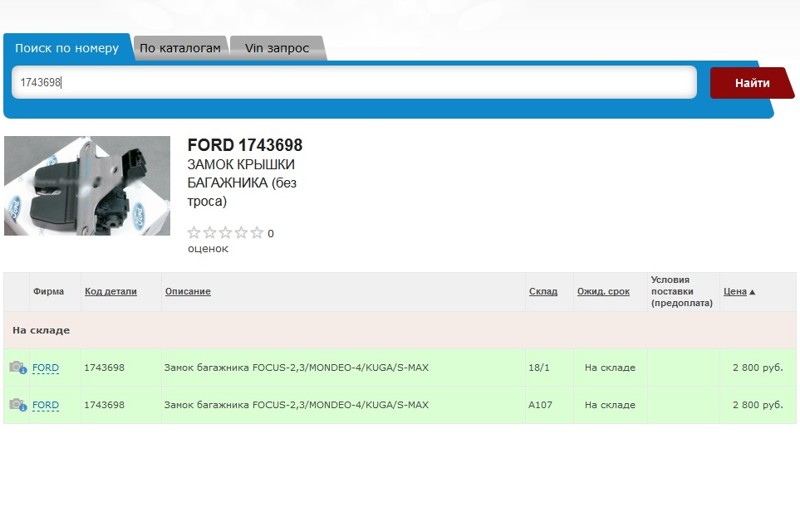This screenshot has height=521, width=800.
Task: Click camera icon in the 18/1 warehouse row
Action: (x=18, y=367)
